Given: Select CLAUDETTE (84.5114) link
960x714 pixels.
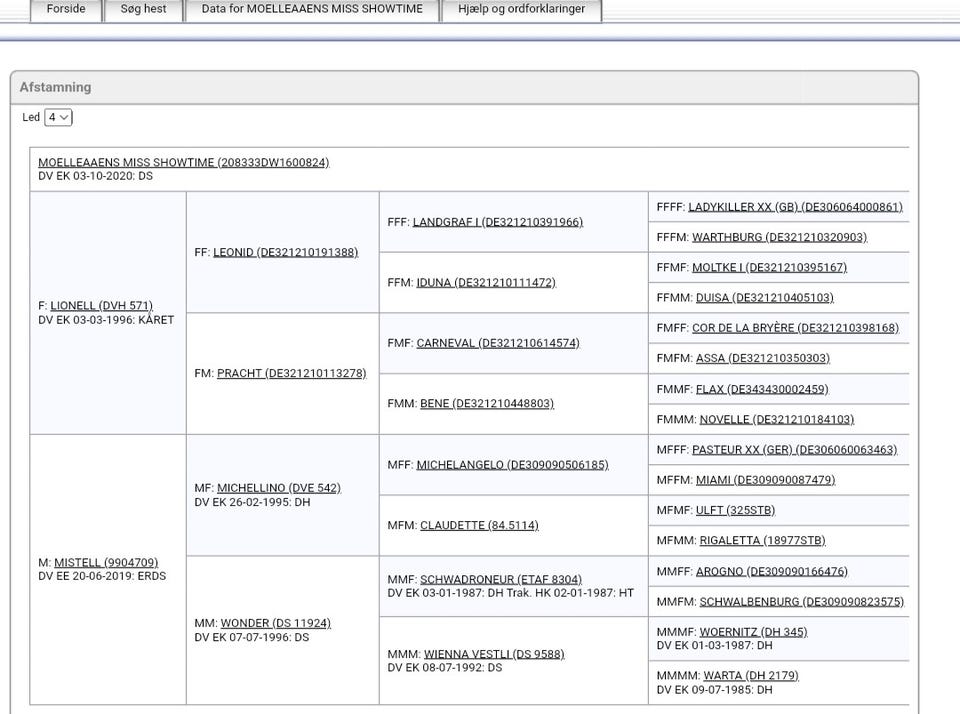Looking at the screenshot, I should (x=479, y=525).
